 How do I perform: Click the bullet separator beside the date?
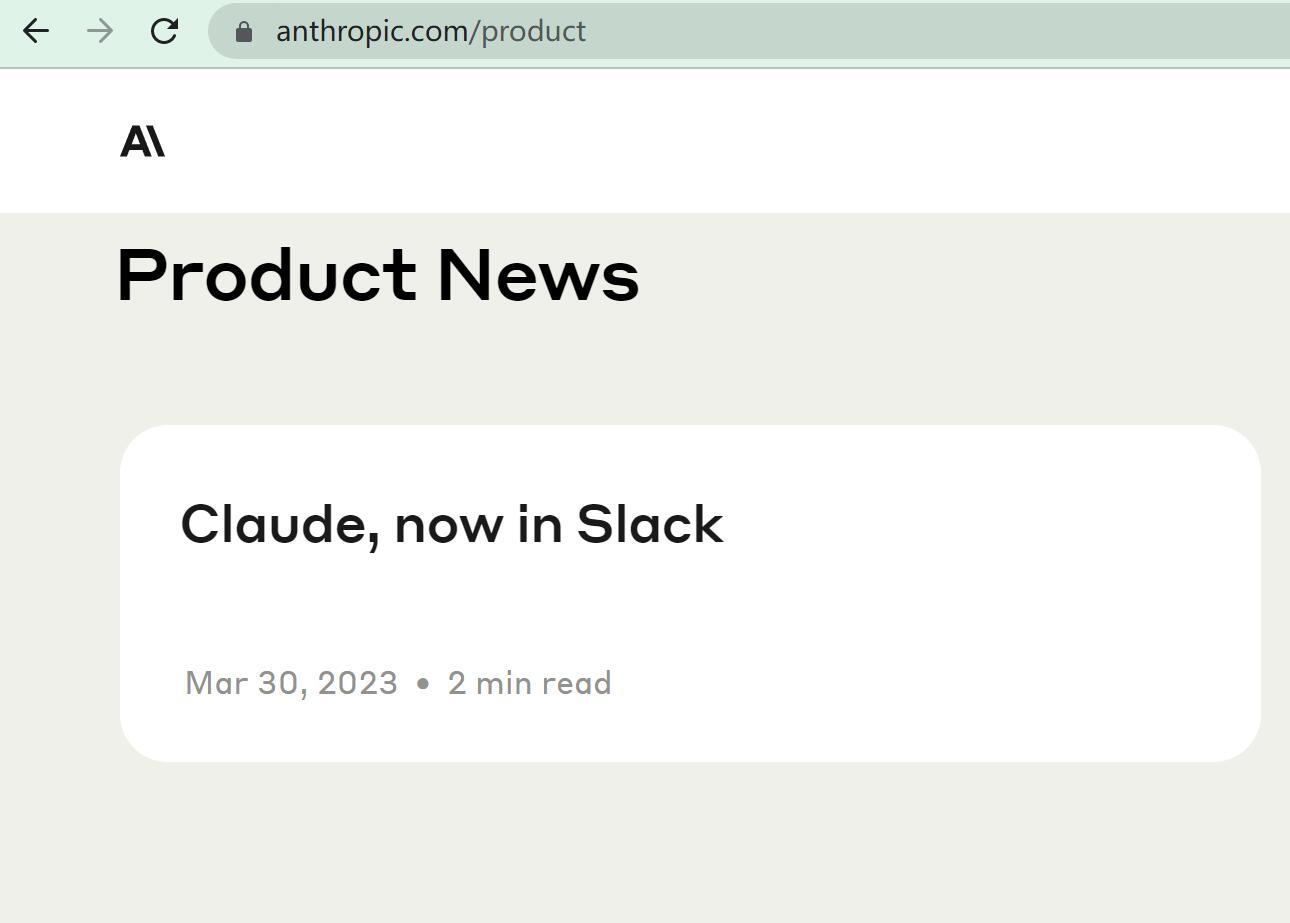pyautogui.click(x=422, y=684)
